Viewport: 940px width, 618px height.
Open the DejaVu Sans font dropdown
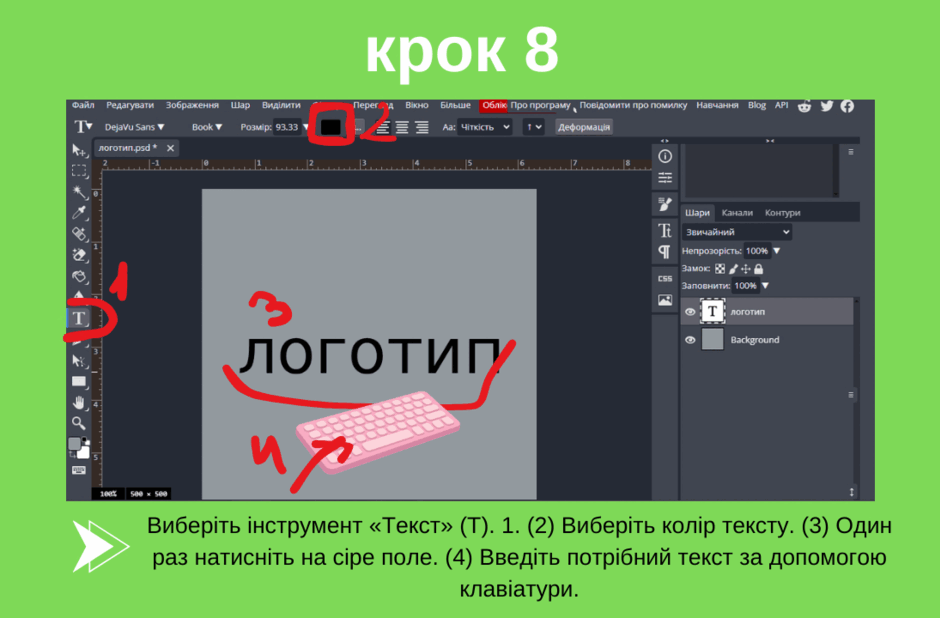[134, 127]
